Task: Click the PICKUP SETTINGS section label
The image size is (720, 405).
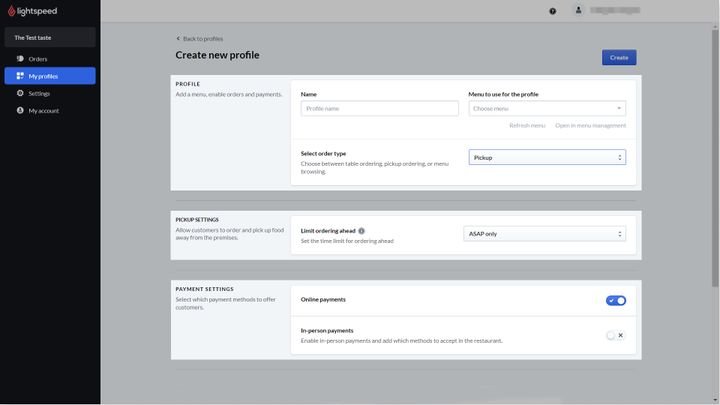Action: click(197, 219)
